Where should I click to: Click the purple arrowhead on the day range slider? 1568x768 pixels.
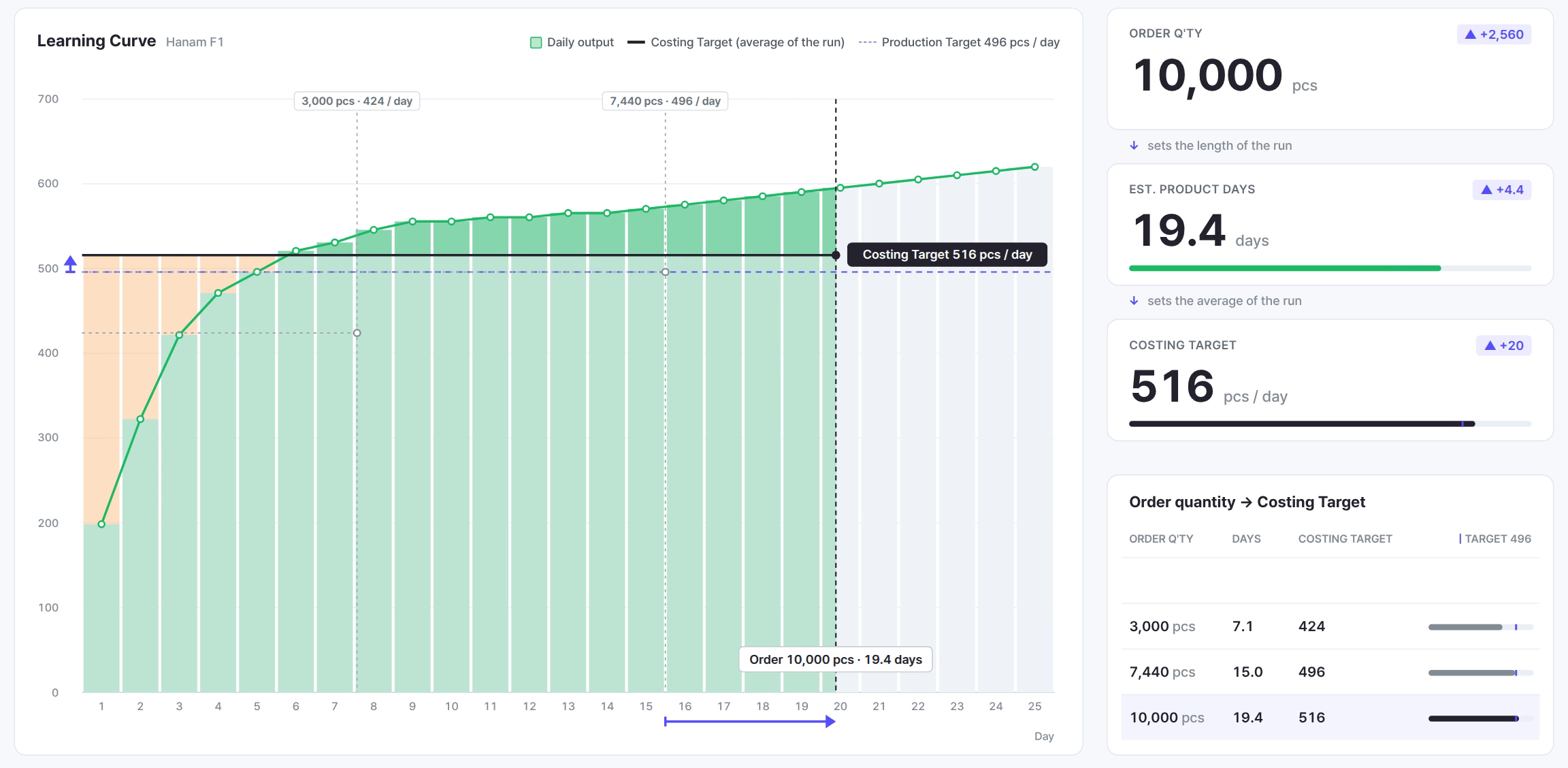pyautogui.click(x=830, y=722)
